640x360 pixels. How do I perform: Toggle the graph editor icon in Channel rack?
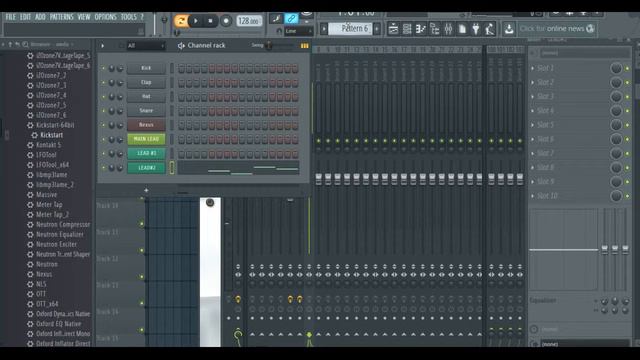[x=304, y=46]
